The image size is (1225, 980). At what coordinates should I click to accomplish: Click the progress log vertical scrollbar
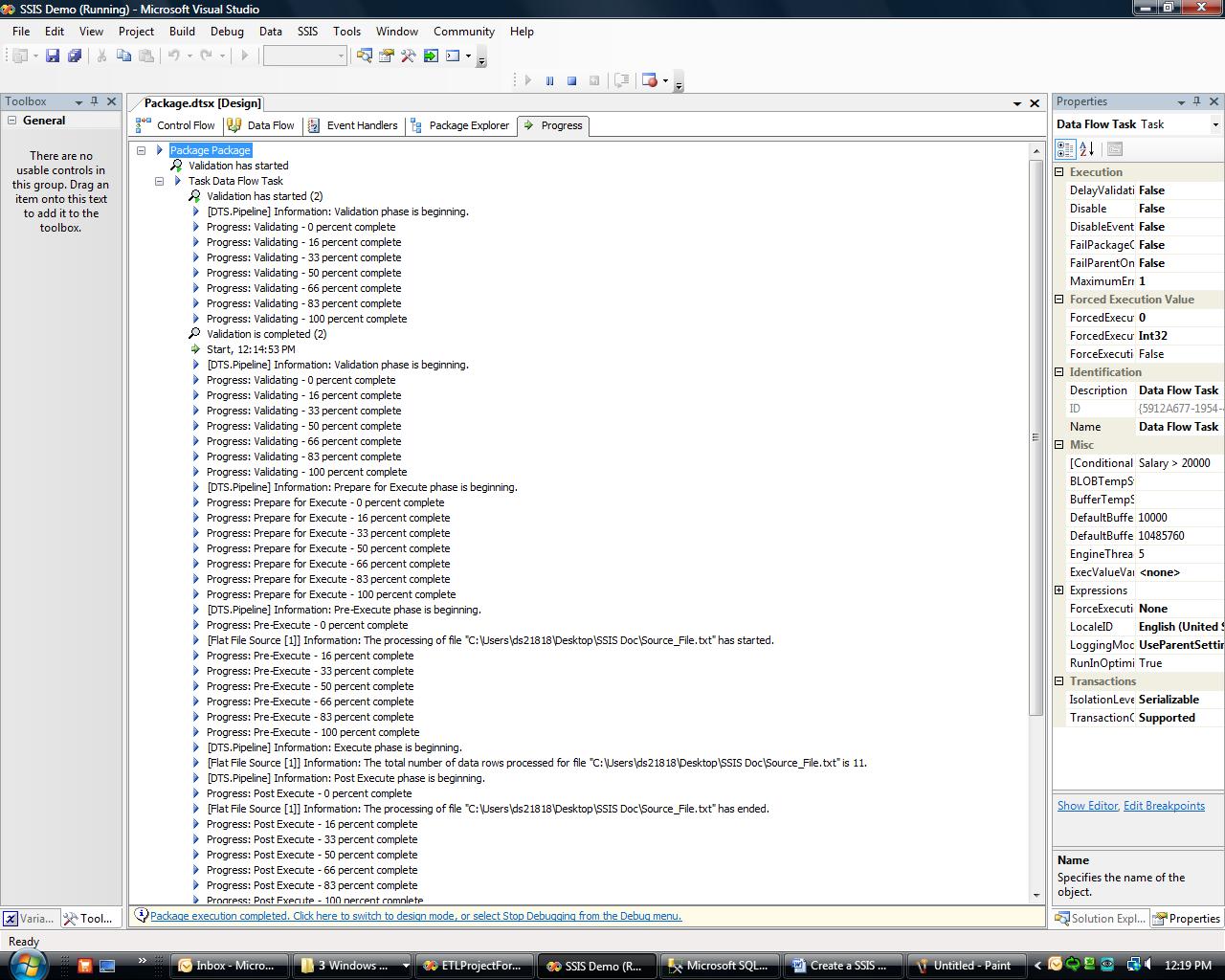pyautogui.click(x=1036, y=436)
